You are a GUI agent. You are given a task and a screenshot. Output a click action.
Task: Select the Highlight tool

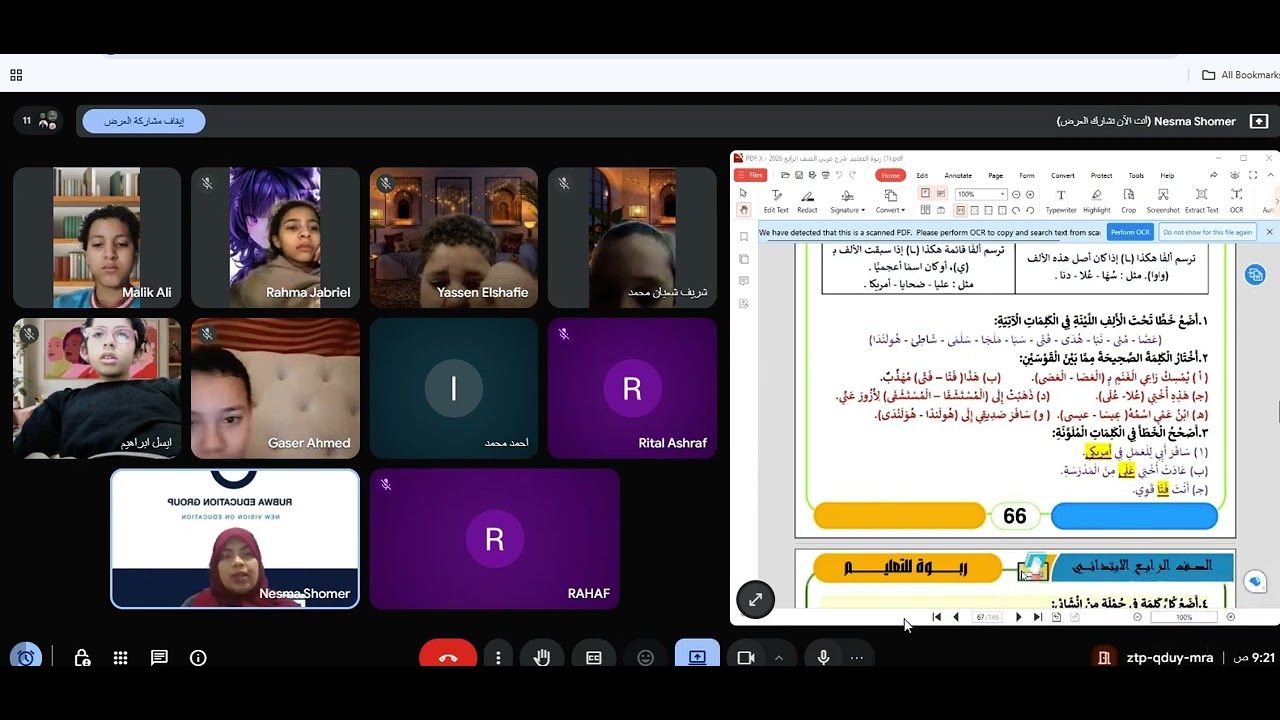(x=1097, y=201)
